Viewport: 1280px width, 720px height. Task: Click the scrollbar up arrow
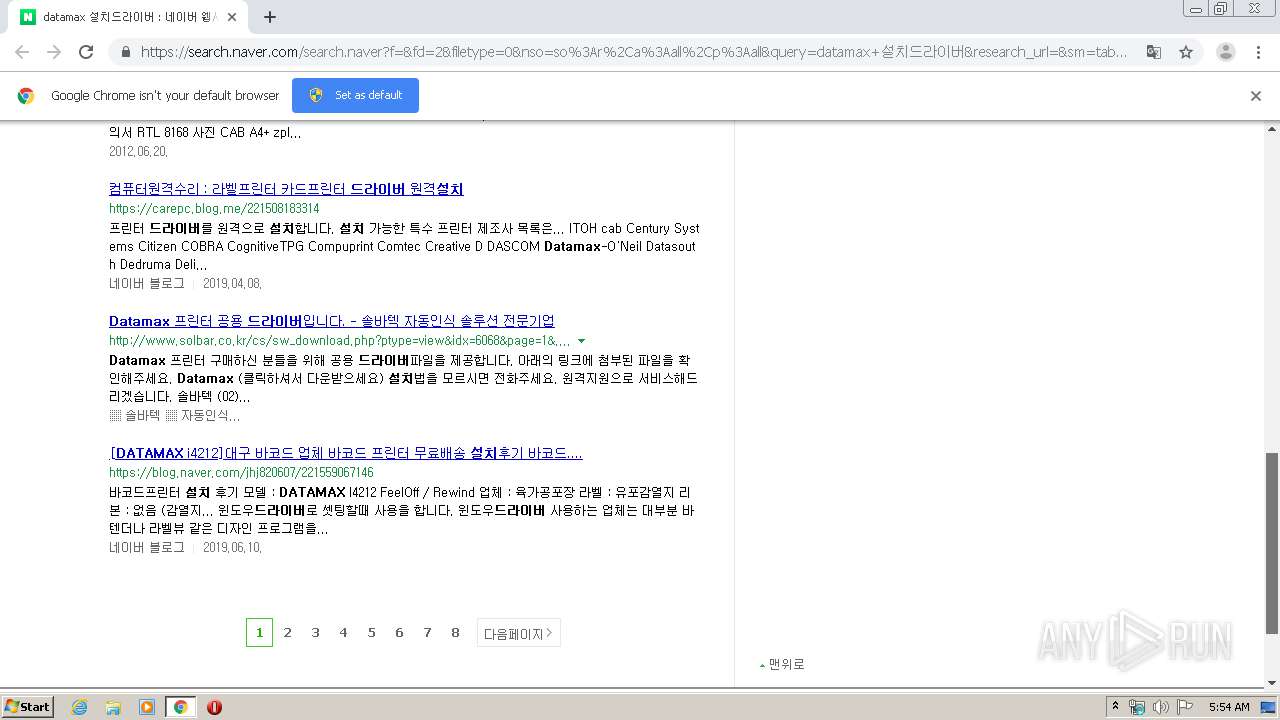pyautogui.click(x=1272, y=128)
